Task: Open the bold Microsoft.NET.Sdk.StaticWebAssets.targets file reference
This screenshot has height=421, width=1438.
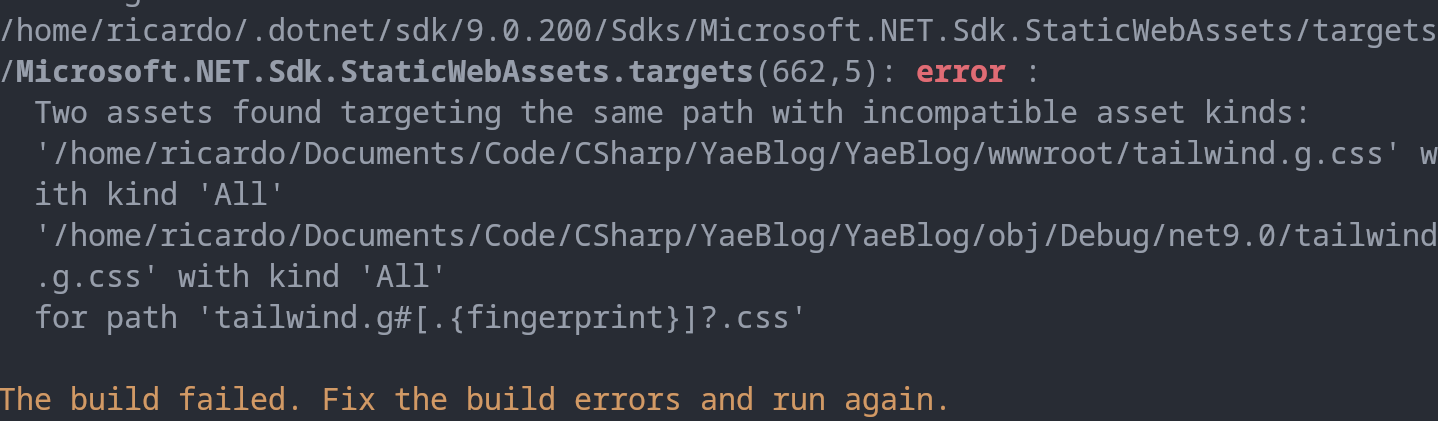Action: point(384,73)
